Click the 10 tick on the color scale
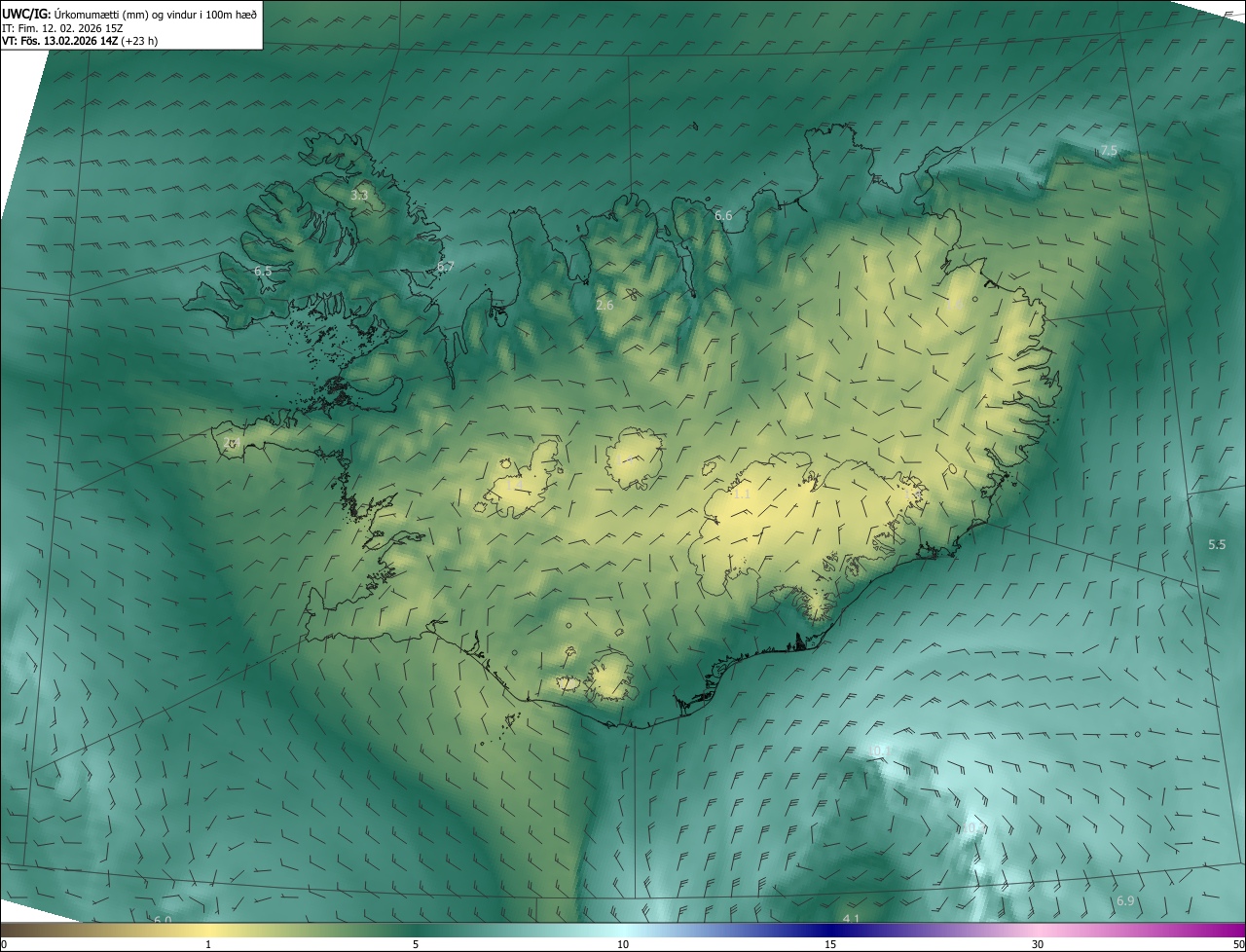 point(623,944)
